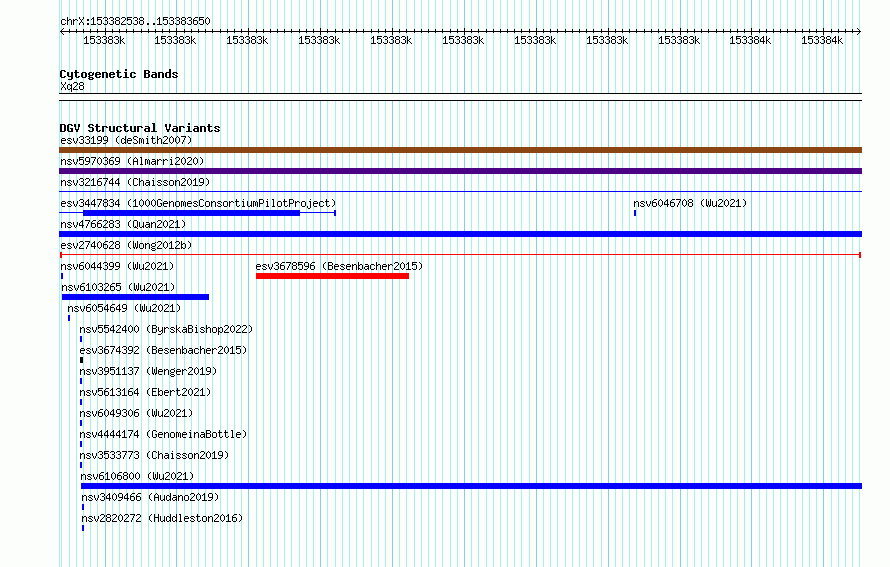Click nsv3533773 (Chaisson2019) label
This screenshot has width=890, height=567.
click(x=154, y=455)
